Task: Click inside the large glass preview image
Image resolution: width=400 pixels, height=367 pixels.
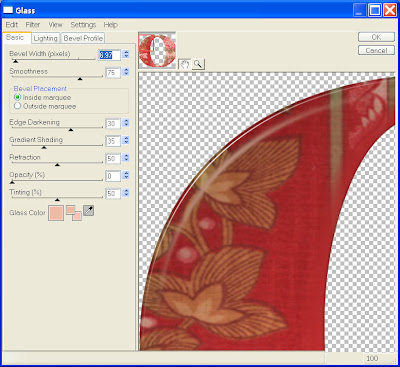Action: pos(267,211)
